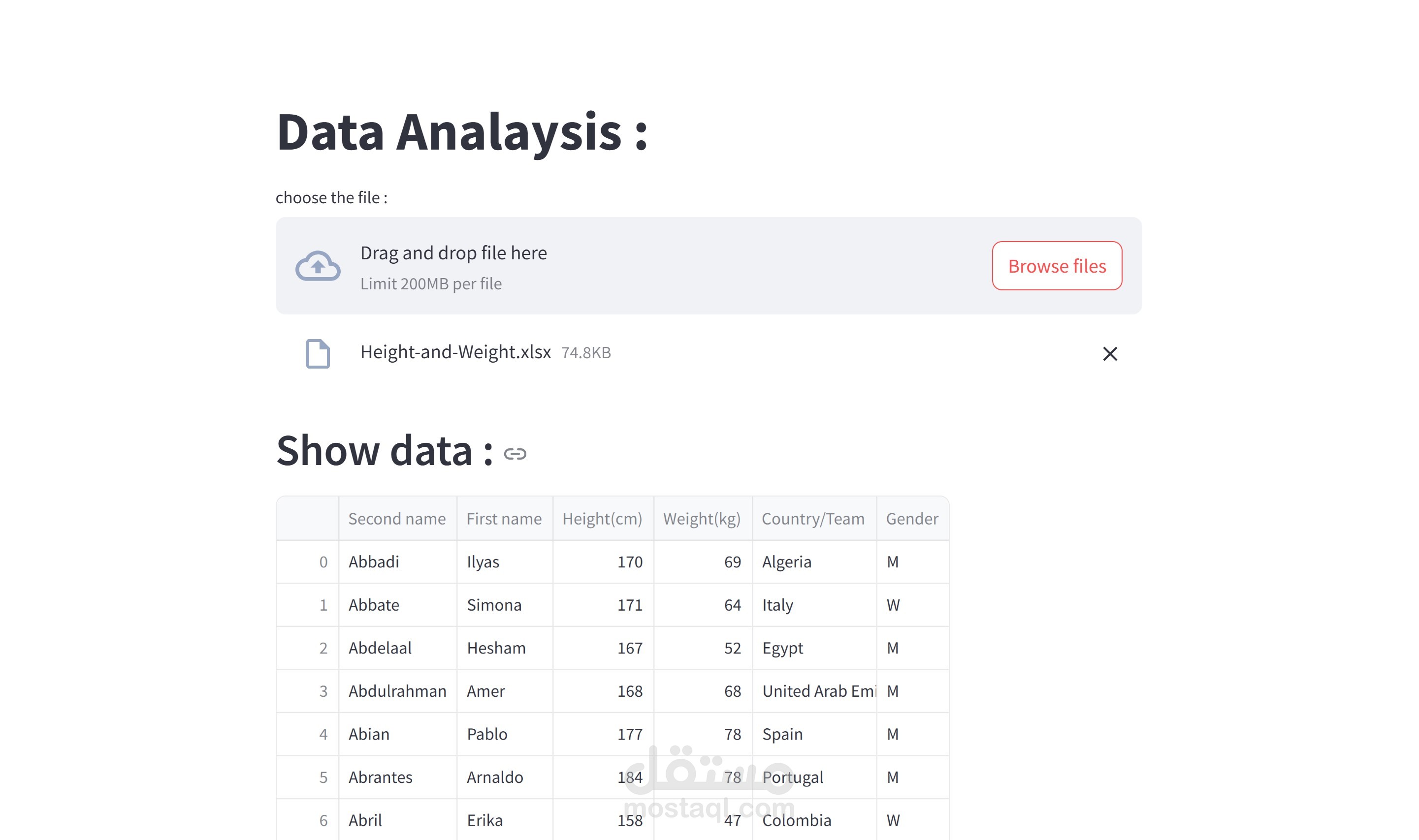
Task: Select the Country/Team column header
Action: click(x=812, y=519)
